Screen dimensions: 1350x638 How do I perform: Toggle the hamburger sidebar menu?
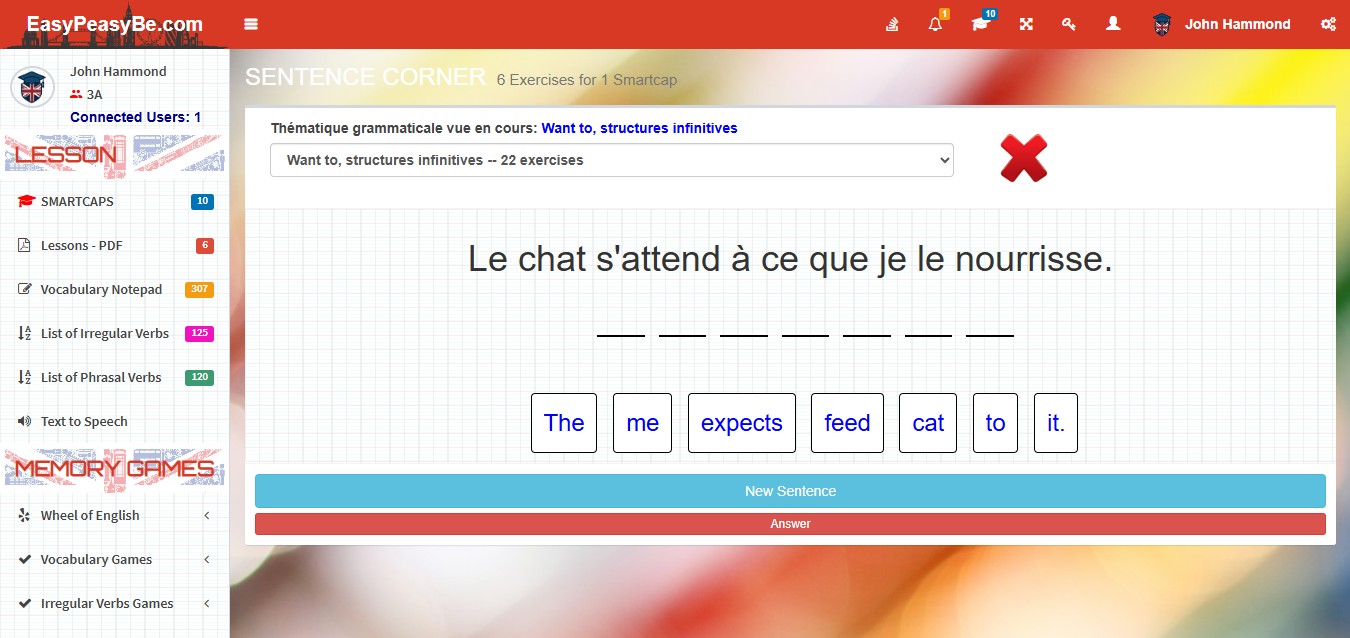[251, 24]
